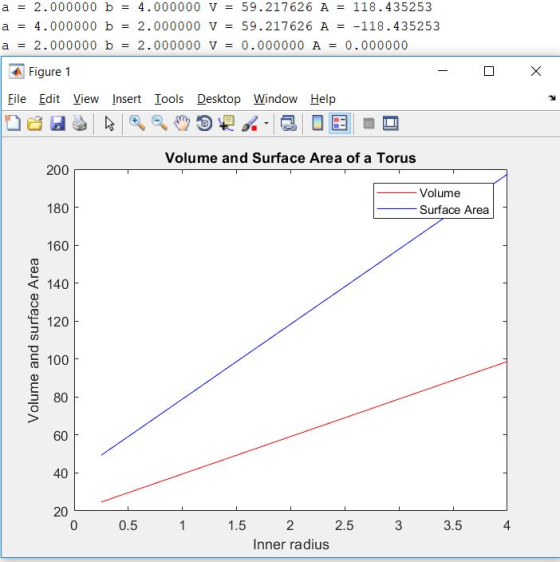Click the New Figure icon
The width and height of the screenshot is (560, 562).
pyautogui.click(x=13, y=123)
